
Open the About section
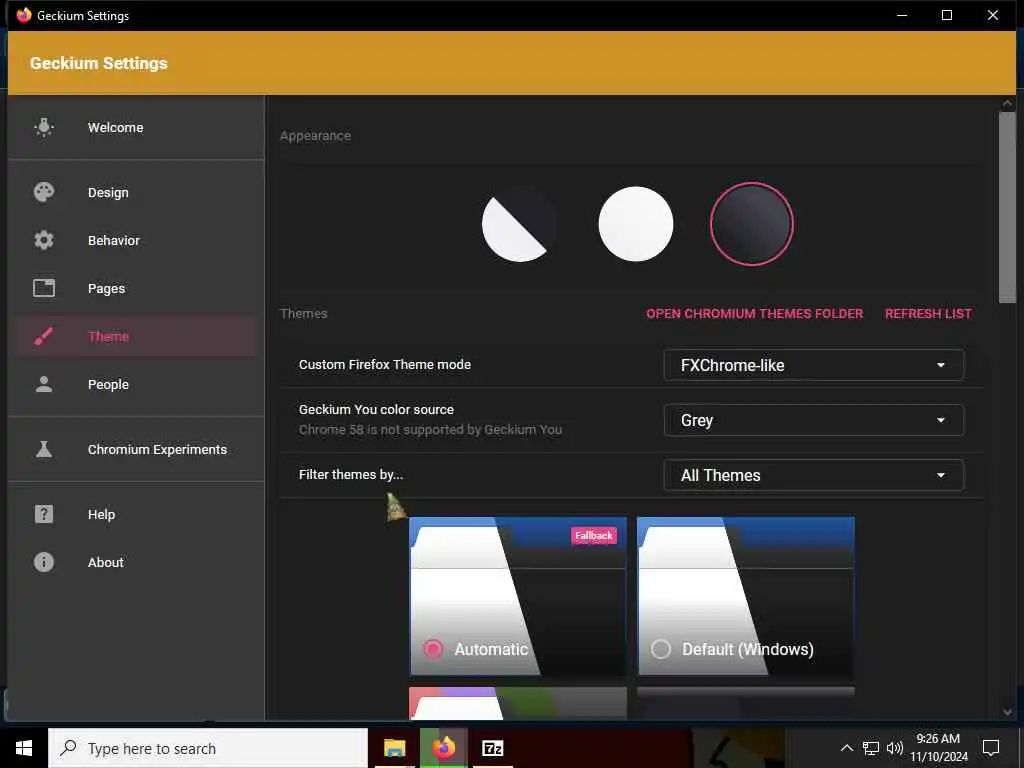[x=136, y=562]
